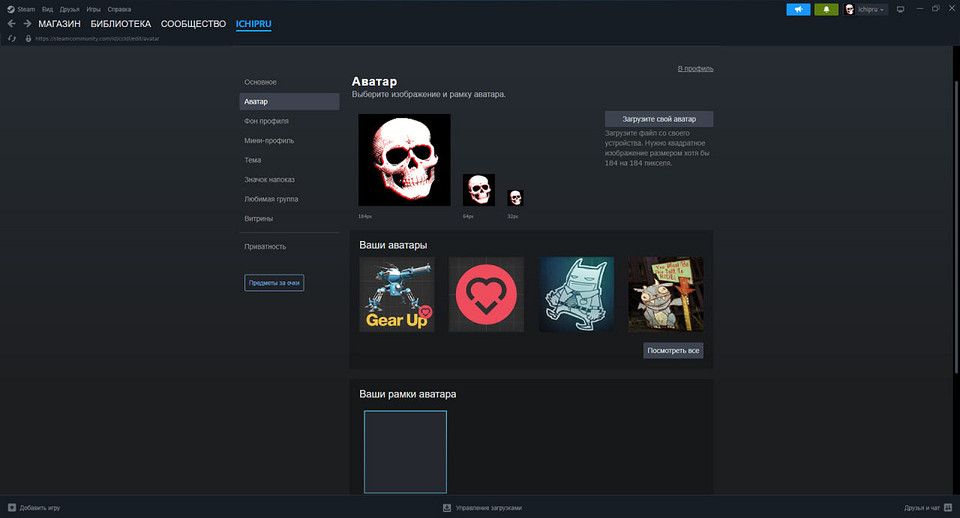Open the ichipru account dropdown
Image resolution: width=960 pixels, height=518 pixels.
click(866, 9)
